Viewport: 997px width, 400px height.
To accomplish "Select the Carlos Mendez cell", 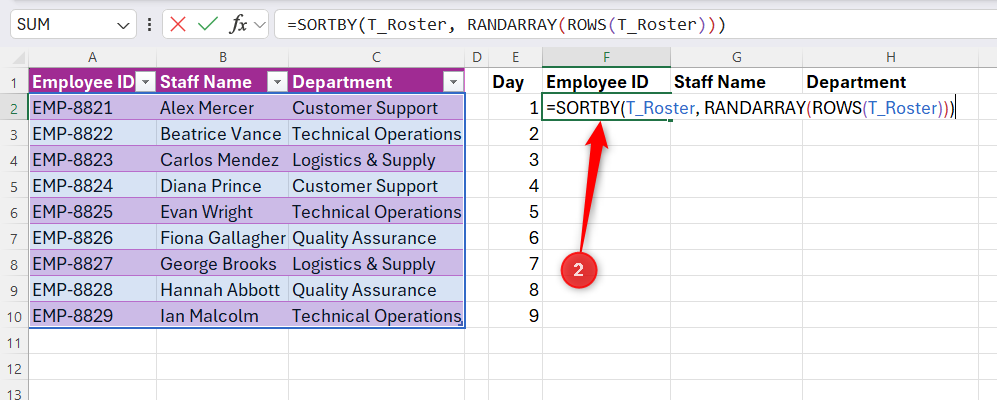I will pyautogui.click(x=223, y=160).
